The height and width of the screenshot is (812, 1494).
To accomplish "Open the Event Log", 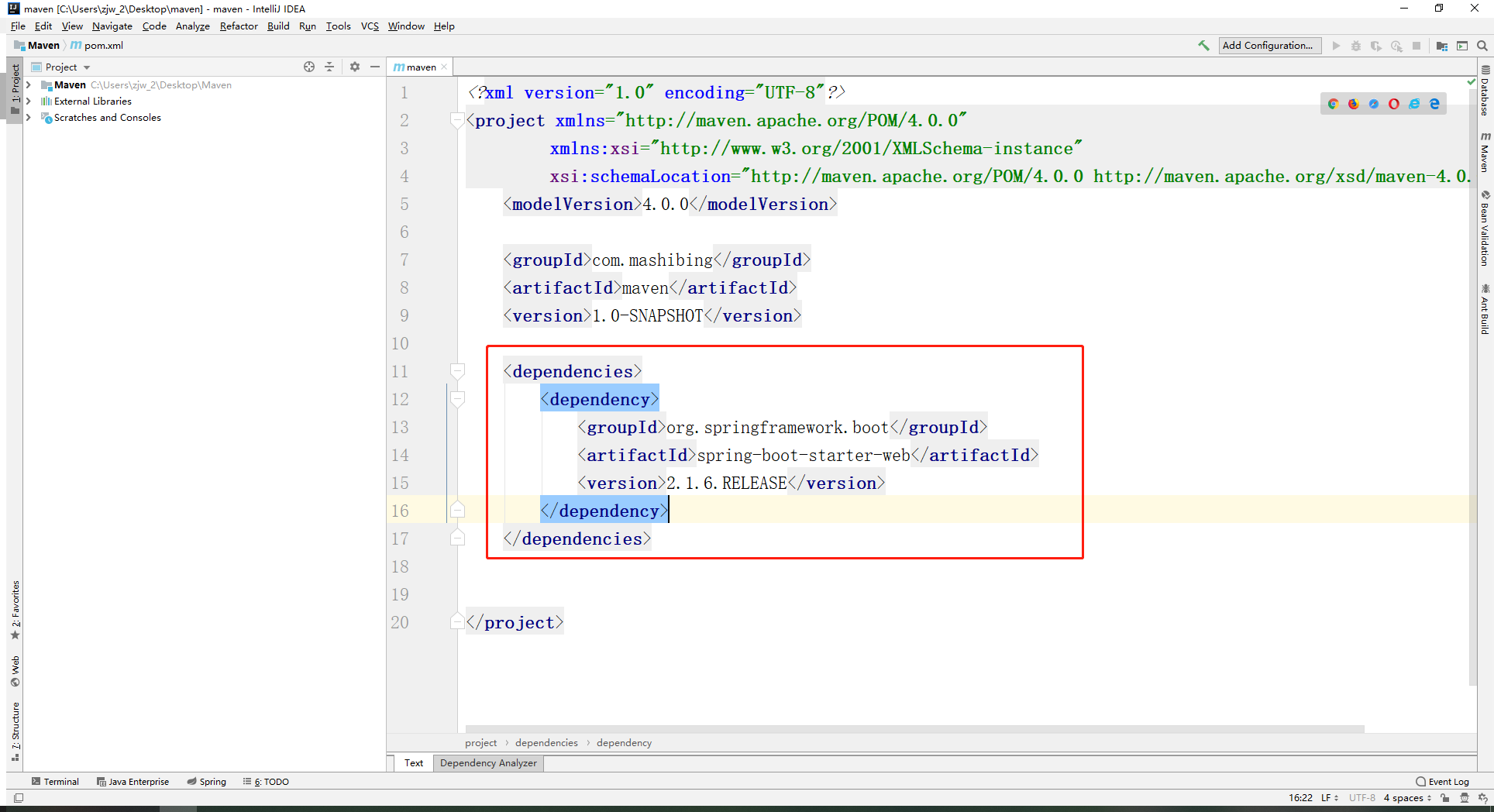I will 1442,782.
